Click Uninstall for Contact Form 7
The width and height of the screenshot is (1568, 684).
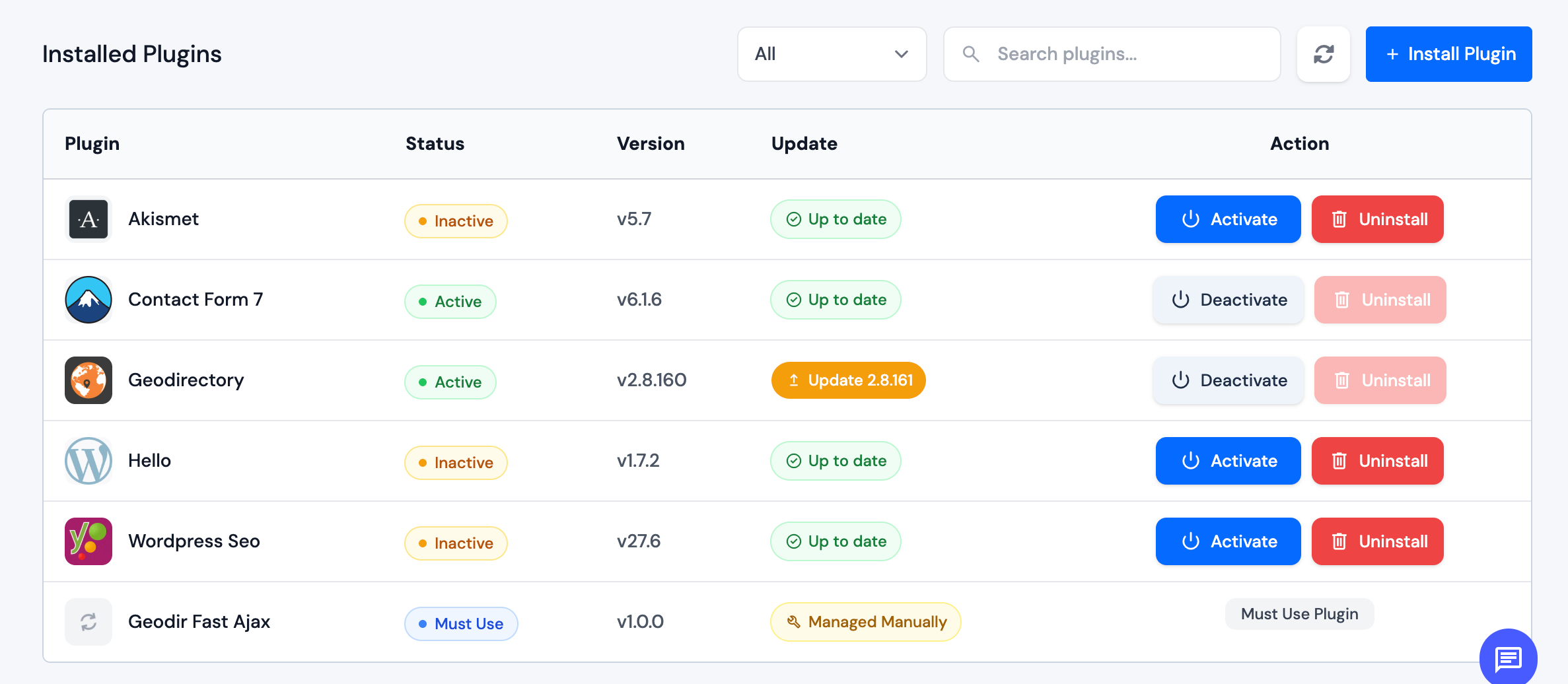pos(1380,300)
